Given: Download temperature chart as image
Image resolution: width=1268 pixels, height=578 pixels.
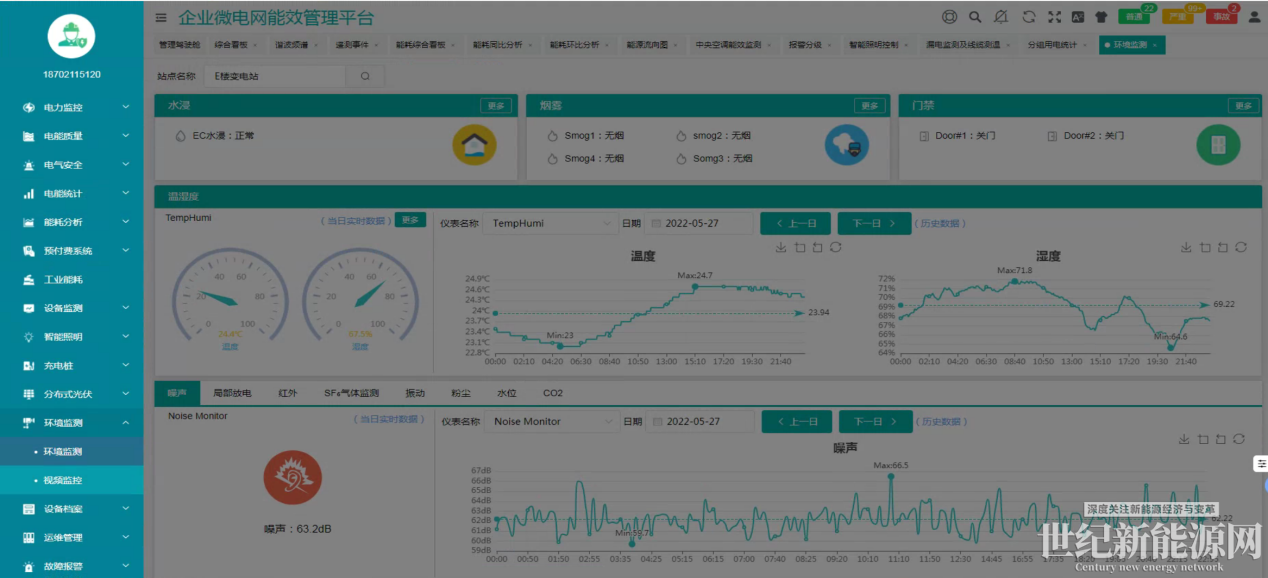Looking at the screenshot, I should 781,247.
